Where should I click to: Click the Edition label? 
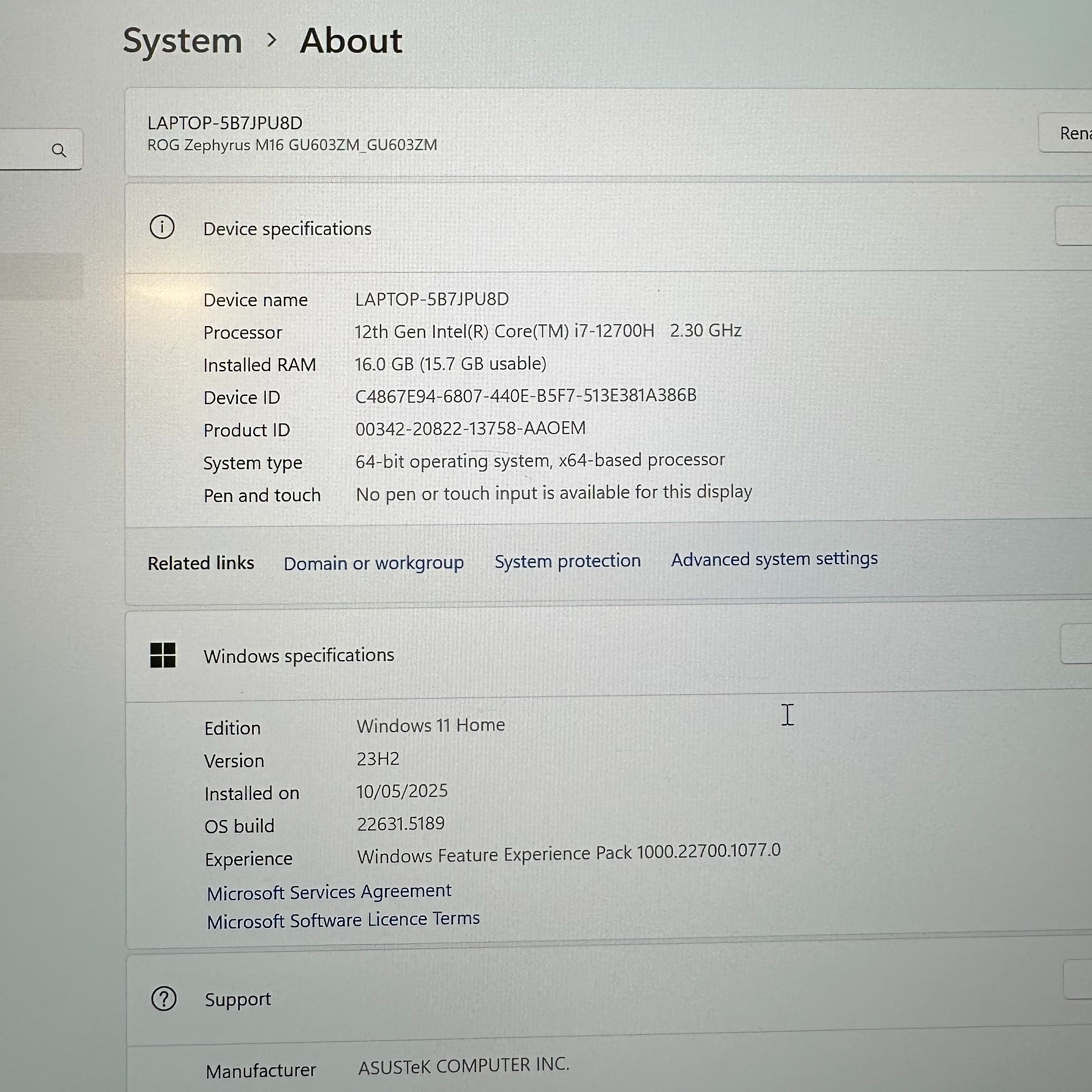232,728
